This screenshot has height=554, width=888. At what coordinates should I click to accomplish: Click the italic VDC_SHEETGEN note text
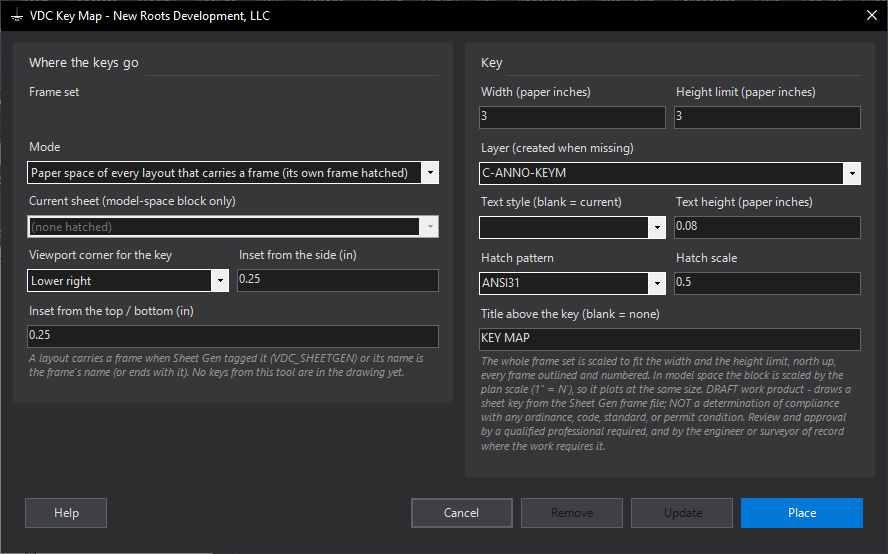click(x=227, y=365)
